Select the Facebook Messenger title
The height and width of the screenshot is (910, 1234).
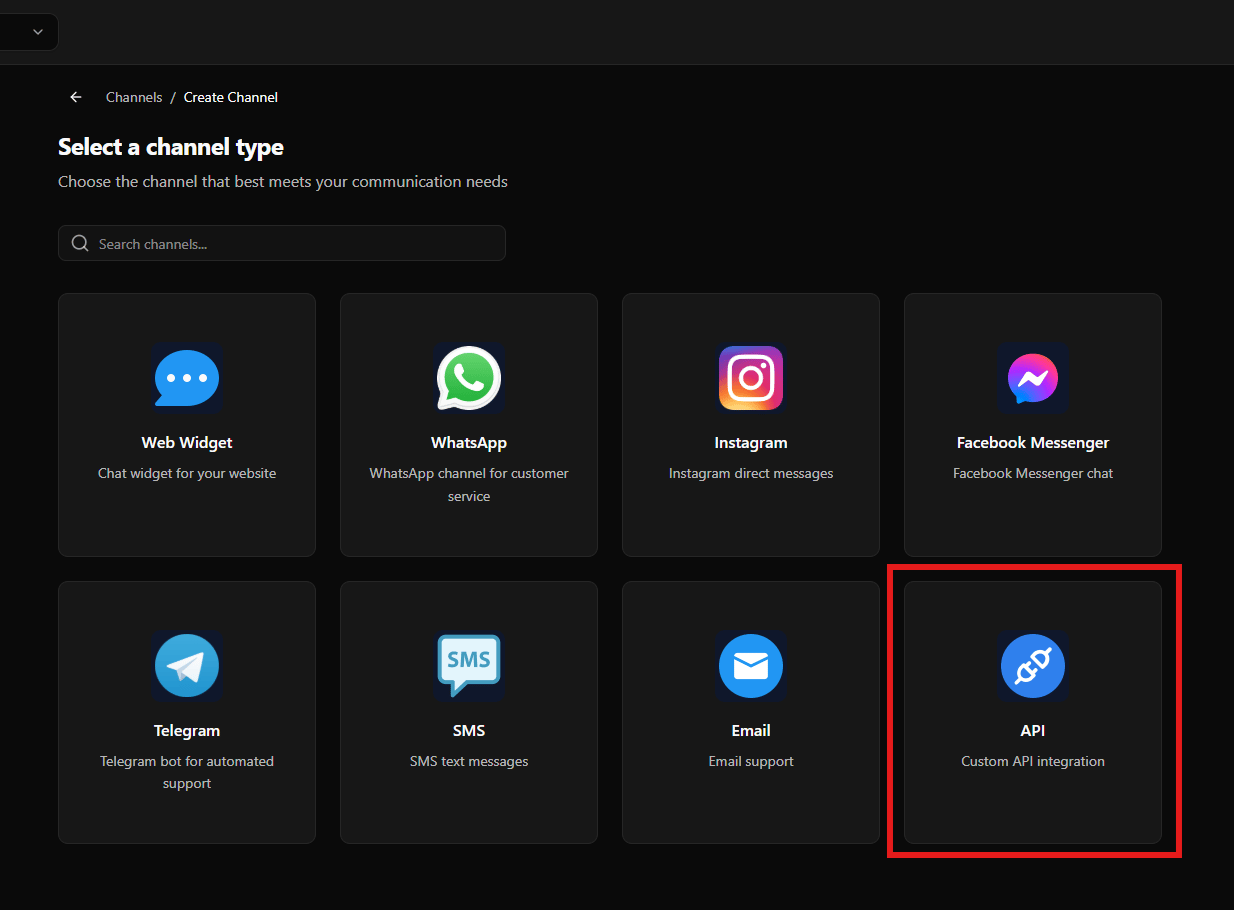pyautogui.click(x=1033, y=443)
